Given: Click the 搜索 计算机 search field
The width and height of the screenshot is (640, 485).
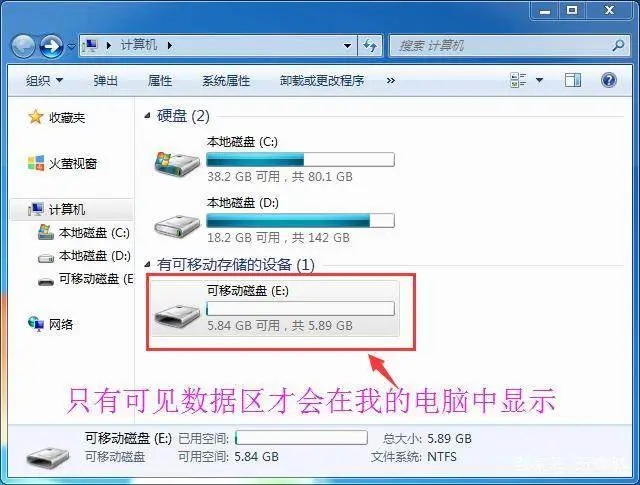Looking at the screenshot, I should point(500,45).
